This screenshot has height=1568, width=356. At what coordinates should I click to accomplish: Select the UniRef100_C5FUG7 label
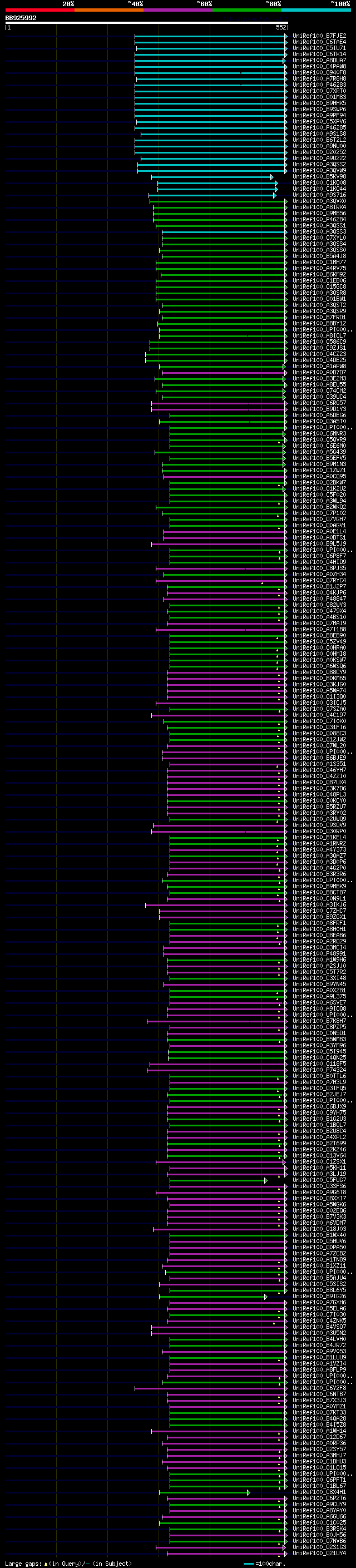click(x=319, y=1180)
